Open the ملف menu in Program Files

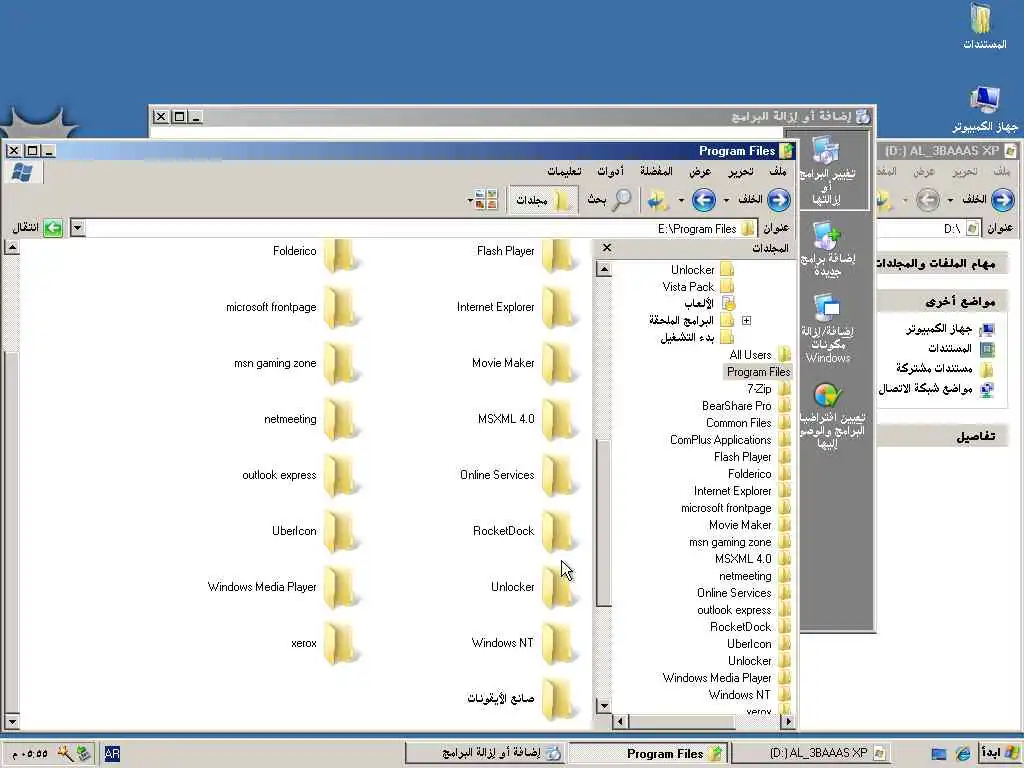tap(778, 171)
